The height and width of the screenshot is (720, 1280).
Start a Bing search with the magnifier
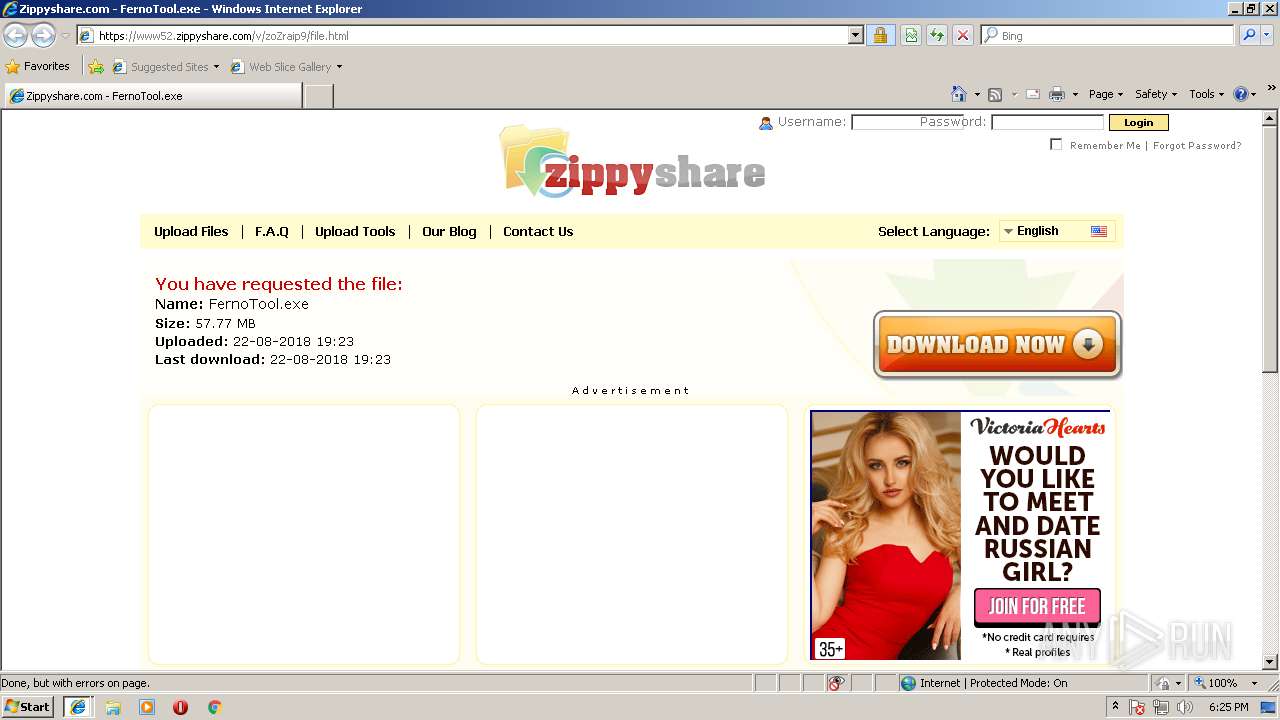click(1247, 36)
